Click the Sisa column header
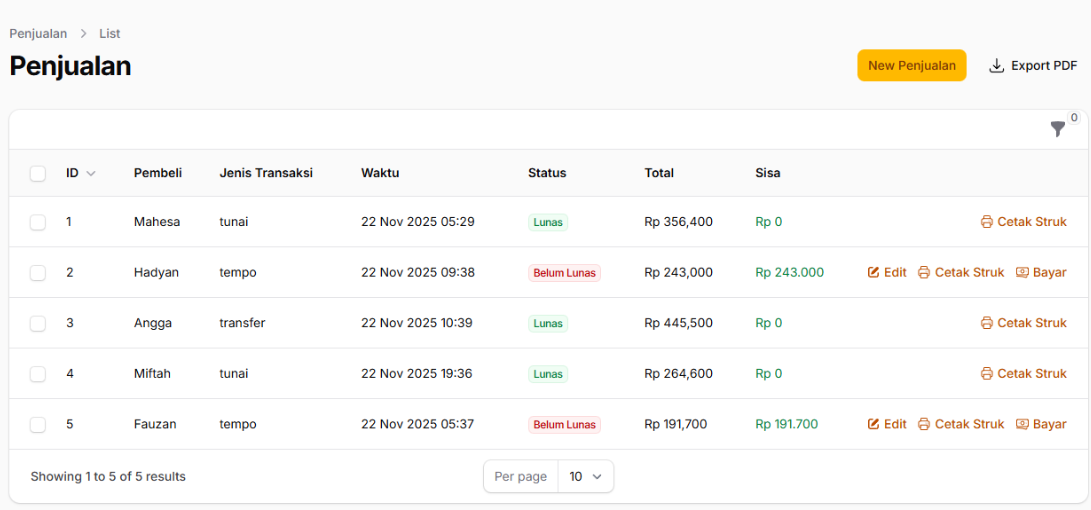The width and height of the screenshot is (1091, 510). 767,173
